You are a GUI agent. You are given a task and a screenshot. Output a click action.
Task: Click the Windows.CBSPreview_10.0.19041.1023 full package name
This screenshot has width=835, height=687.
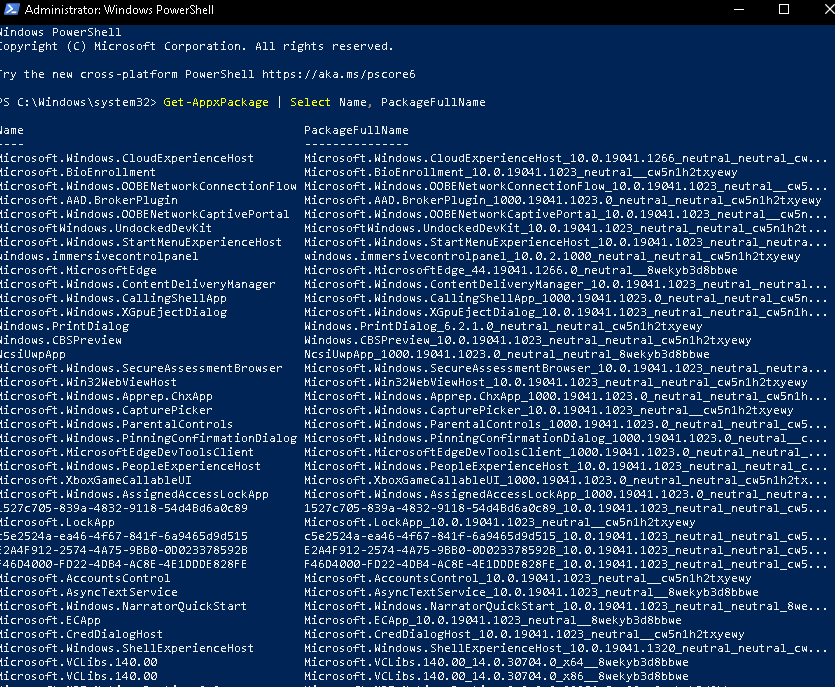pos(527,340)
